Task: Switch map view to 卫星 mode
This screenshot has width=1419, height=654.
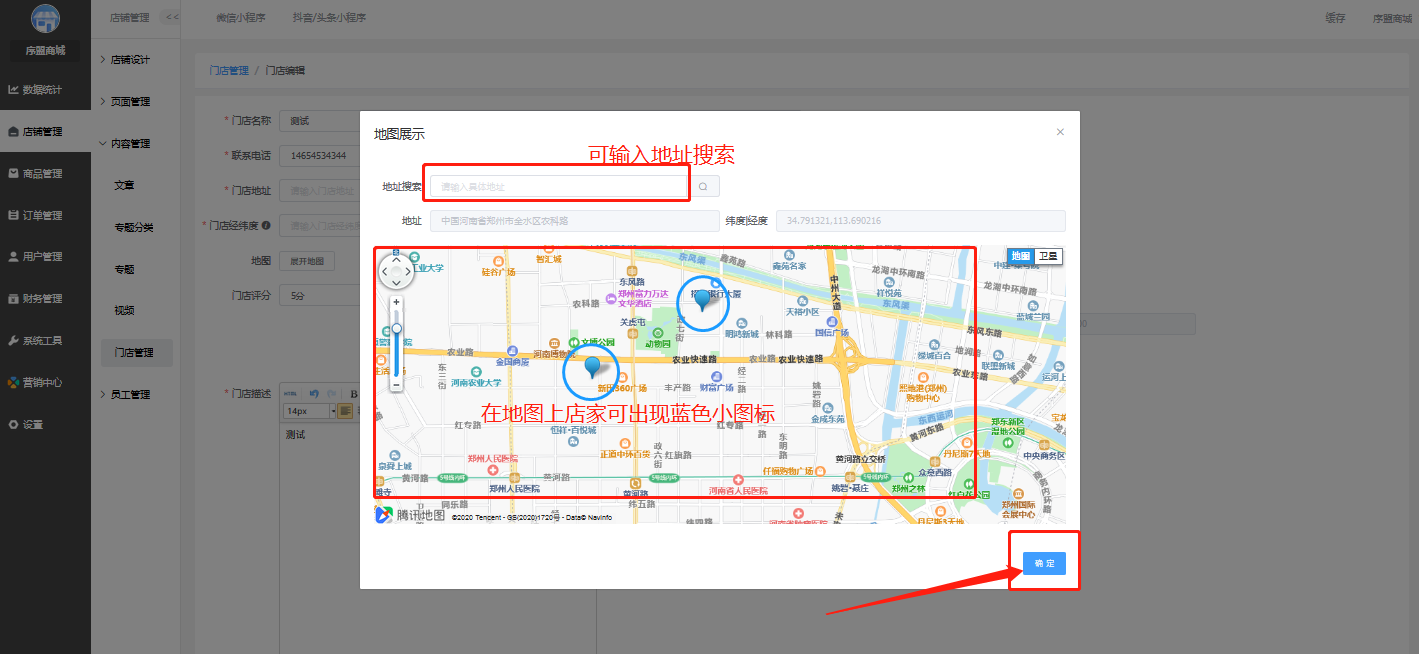Action: pos(1048,256)
